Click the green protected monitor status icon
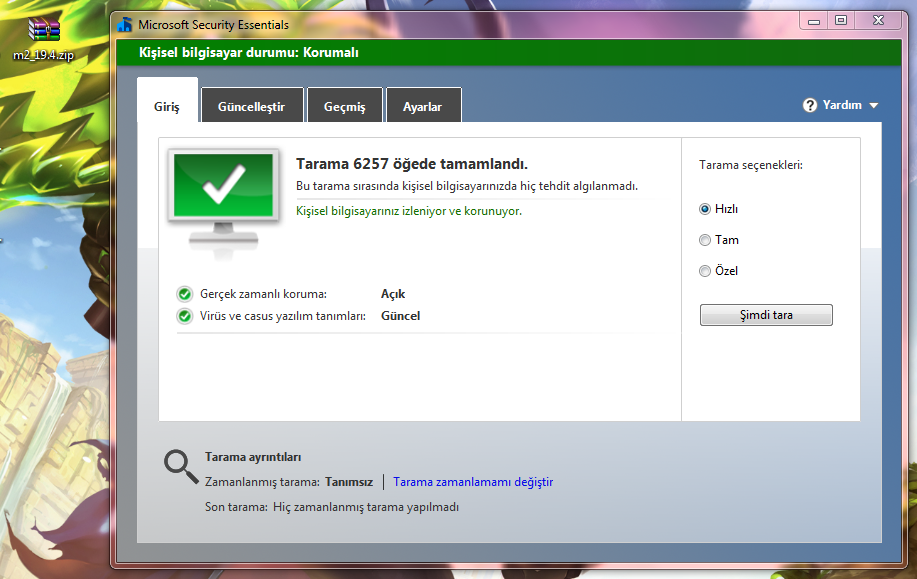 [x=223, y=202]
